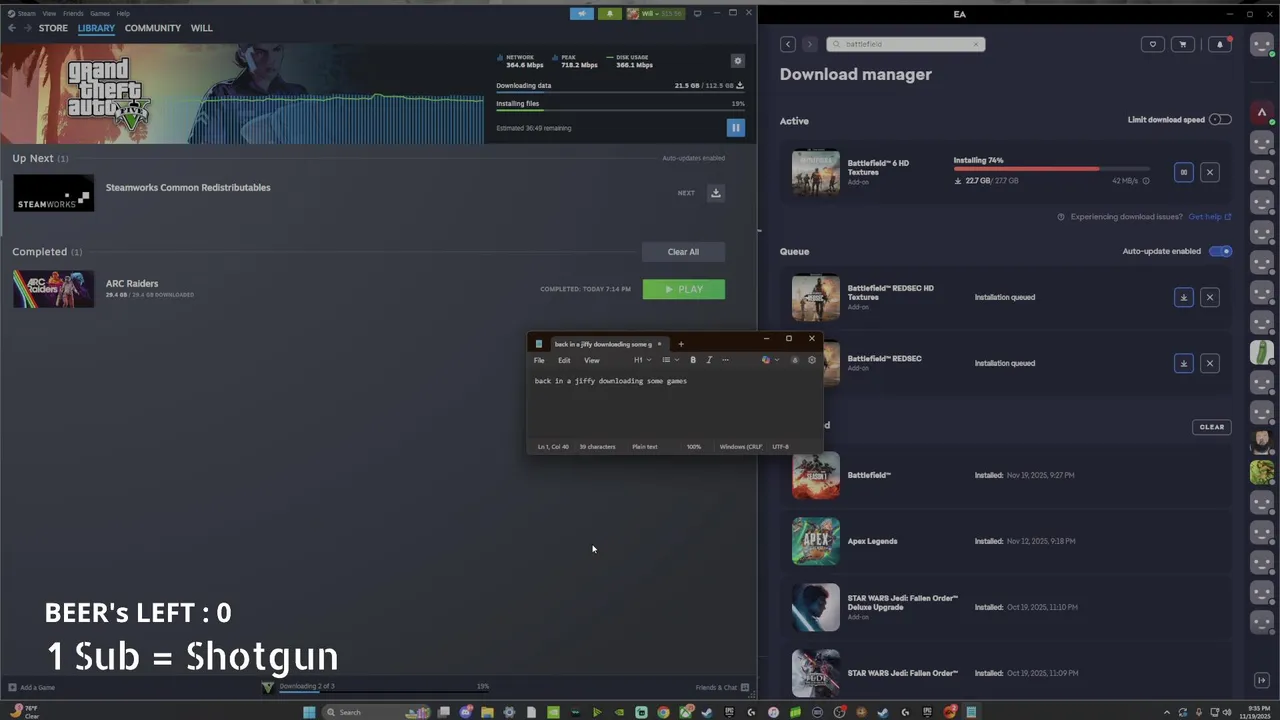Collapse EA friends sidebar arrow
Viewport: 1280px width, 720px height.
[1261, 680]
